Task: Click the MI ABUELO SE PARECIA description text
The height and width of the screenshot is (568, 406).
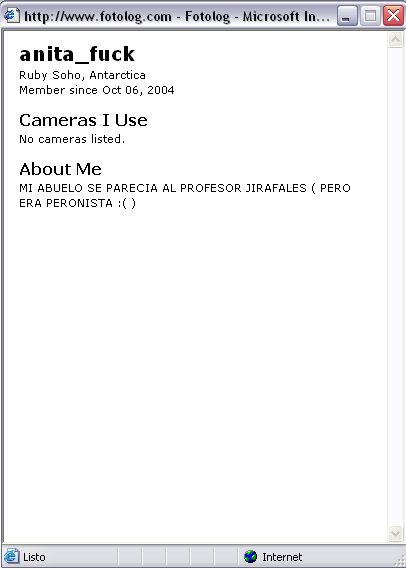Action: pyautogui.click(x=185, y=196)
